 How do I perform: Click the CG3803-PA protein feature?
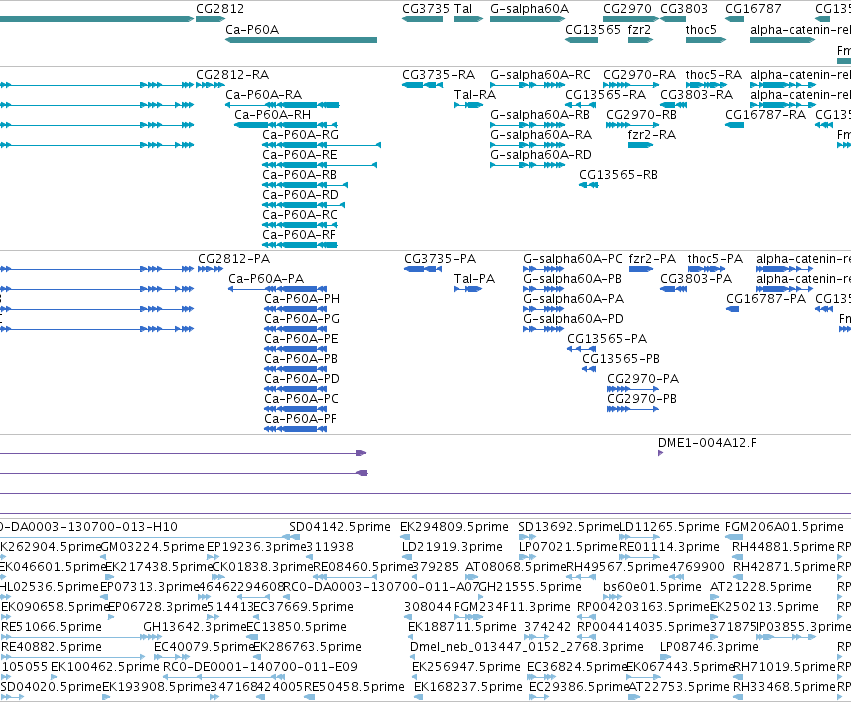click(674, 289)
